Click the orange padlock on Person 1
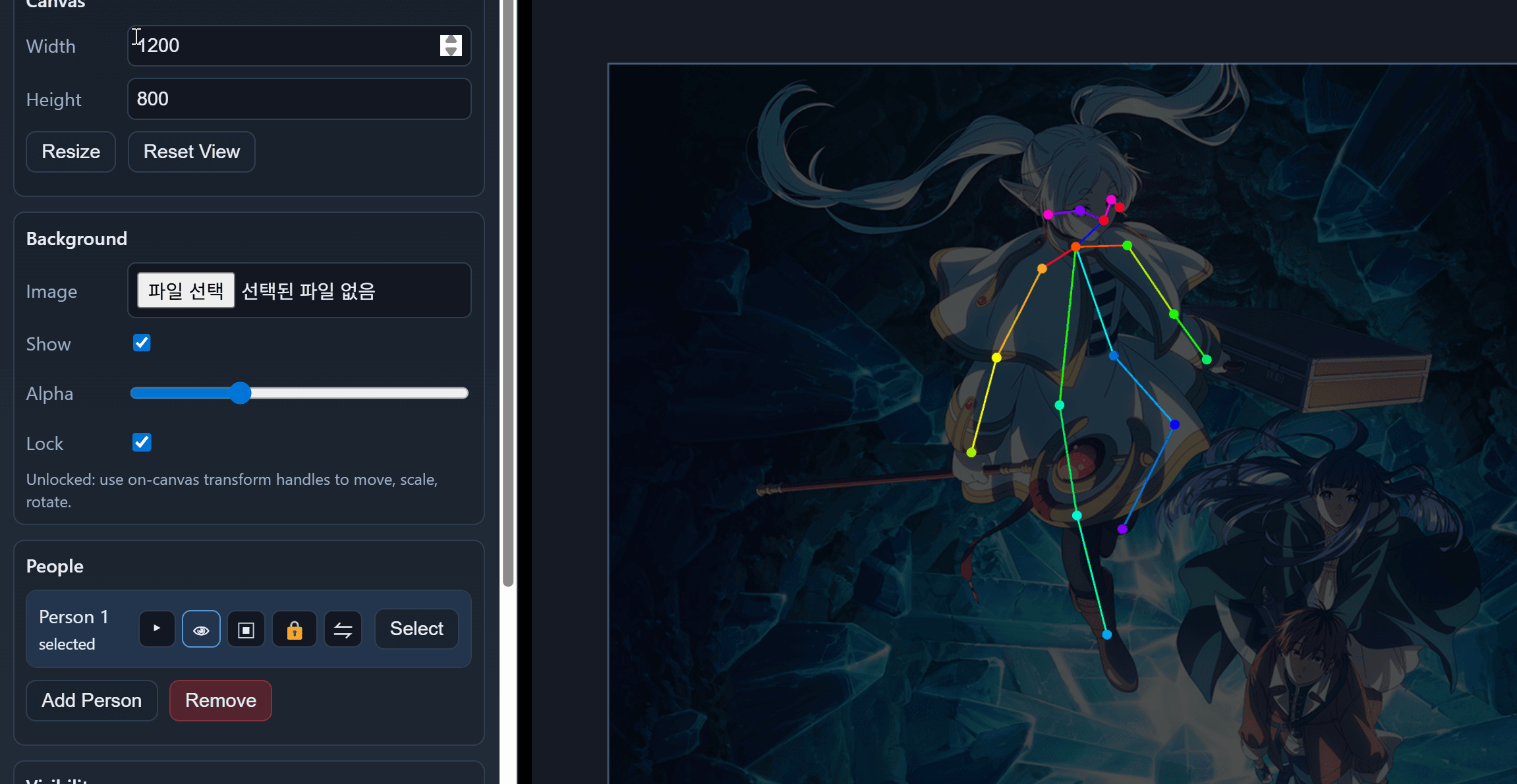Viewport: 1517px width, 784px height. coord(295,629)
